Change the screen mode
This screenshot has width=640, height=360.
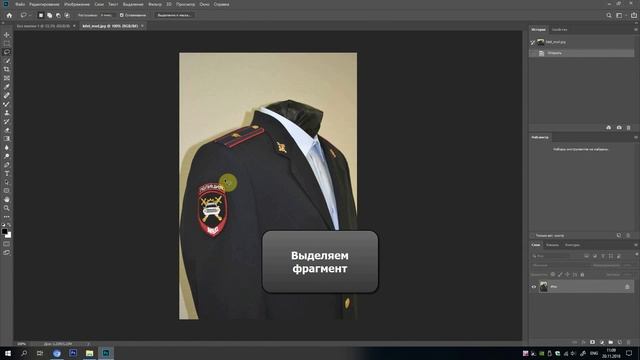click(7, 253)
